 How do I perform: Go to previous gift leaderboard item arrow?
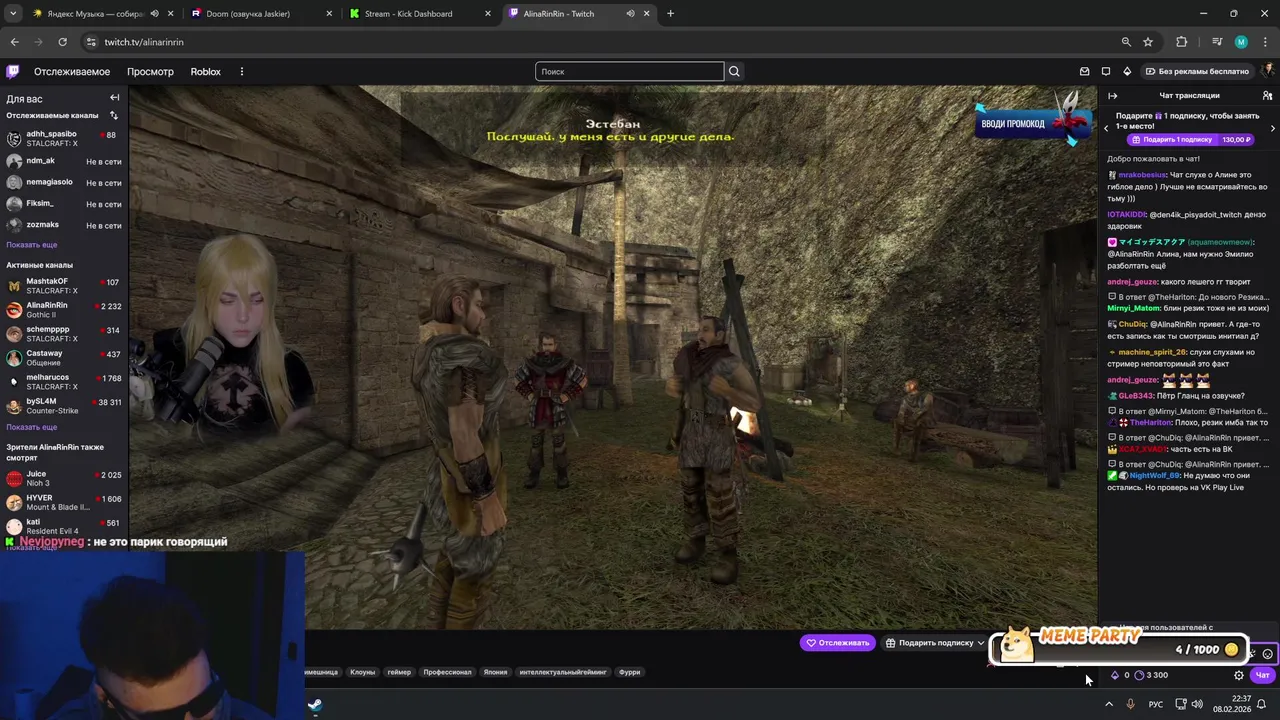[1106, 128]
